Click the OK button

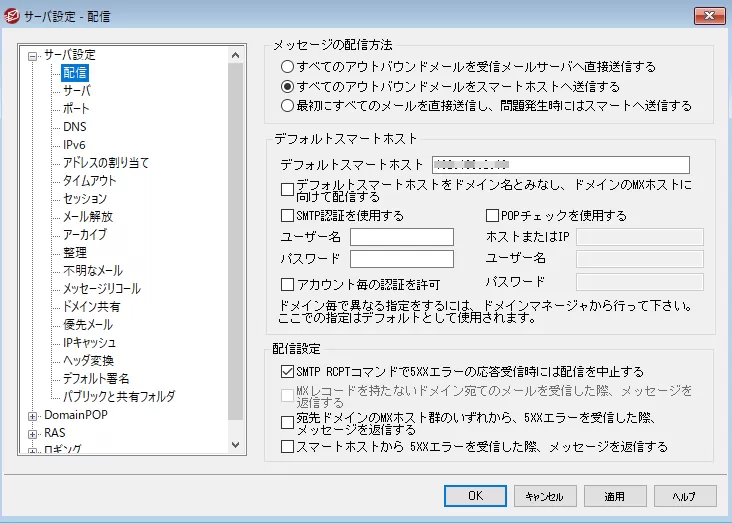(x=475, y=496)
